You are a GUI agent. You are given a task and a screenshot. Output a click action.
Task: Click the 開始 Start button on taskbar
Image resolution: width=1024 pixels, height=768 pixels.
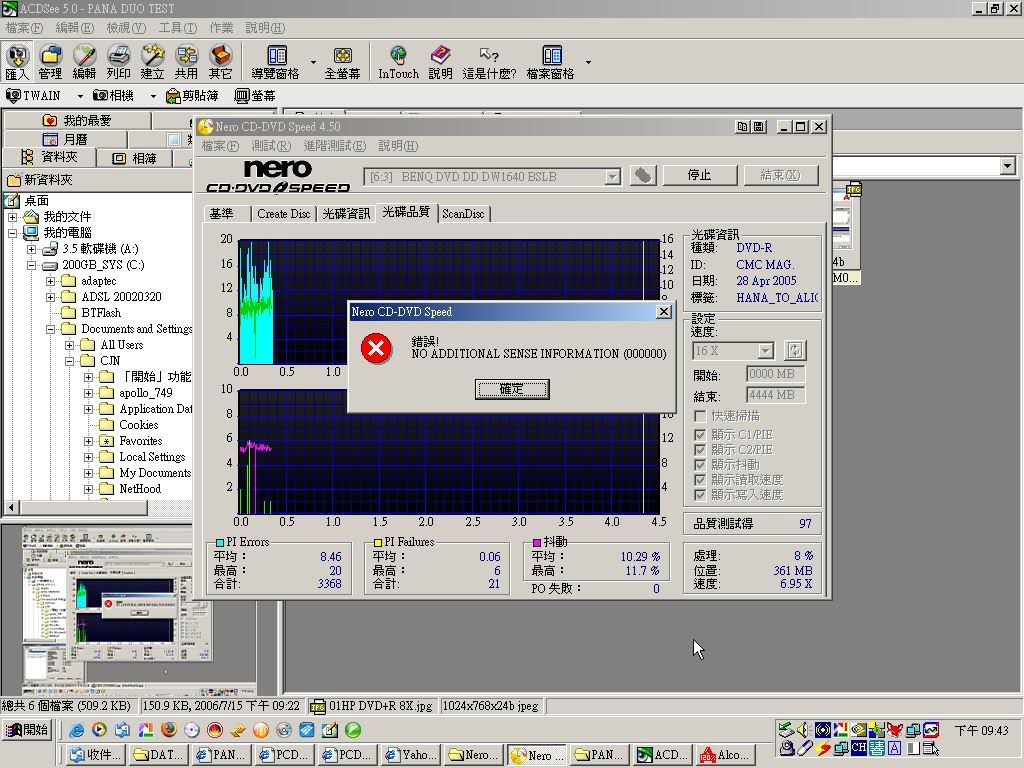(27, 730)
